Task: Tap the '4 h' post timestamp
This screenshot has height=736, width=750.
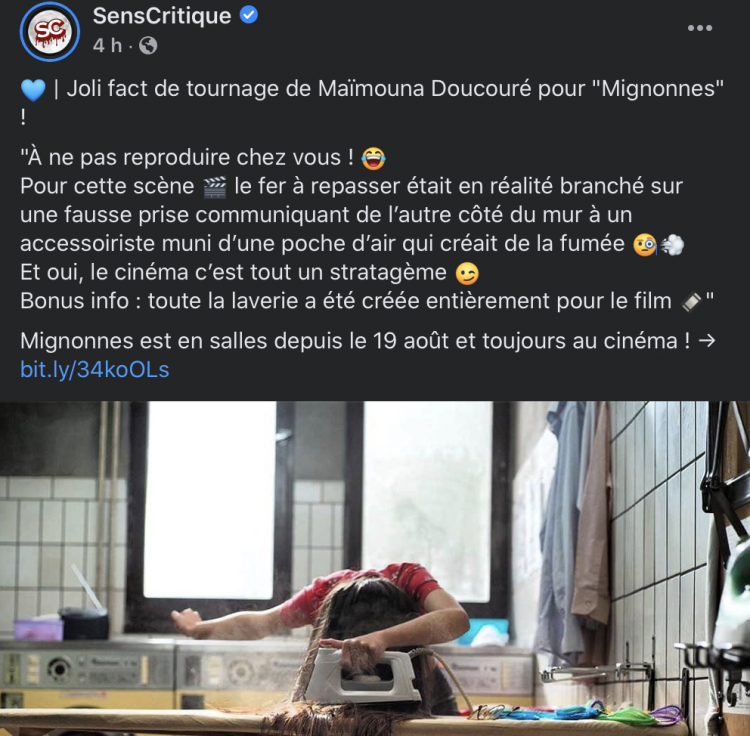Action: coord(107,46)
